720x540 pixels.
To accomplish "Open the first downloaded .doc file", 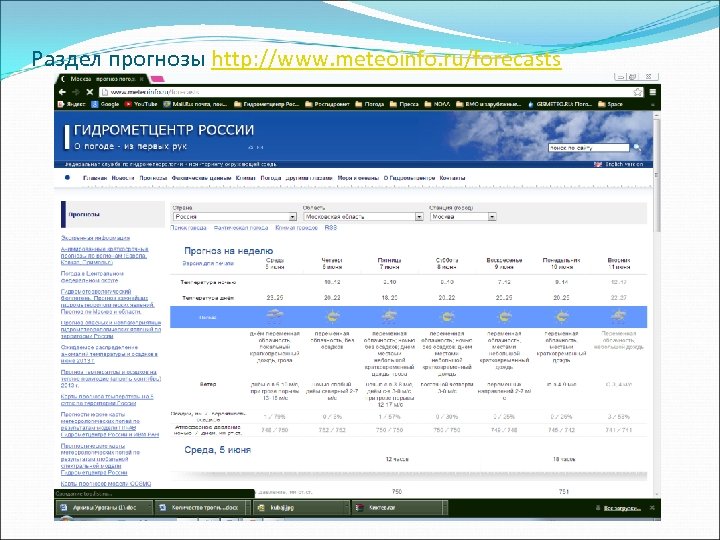I will 103,508.
